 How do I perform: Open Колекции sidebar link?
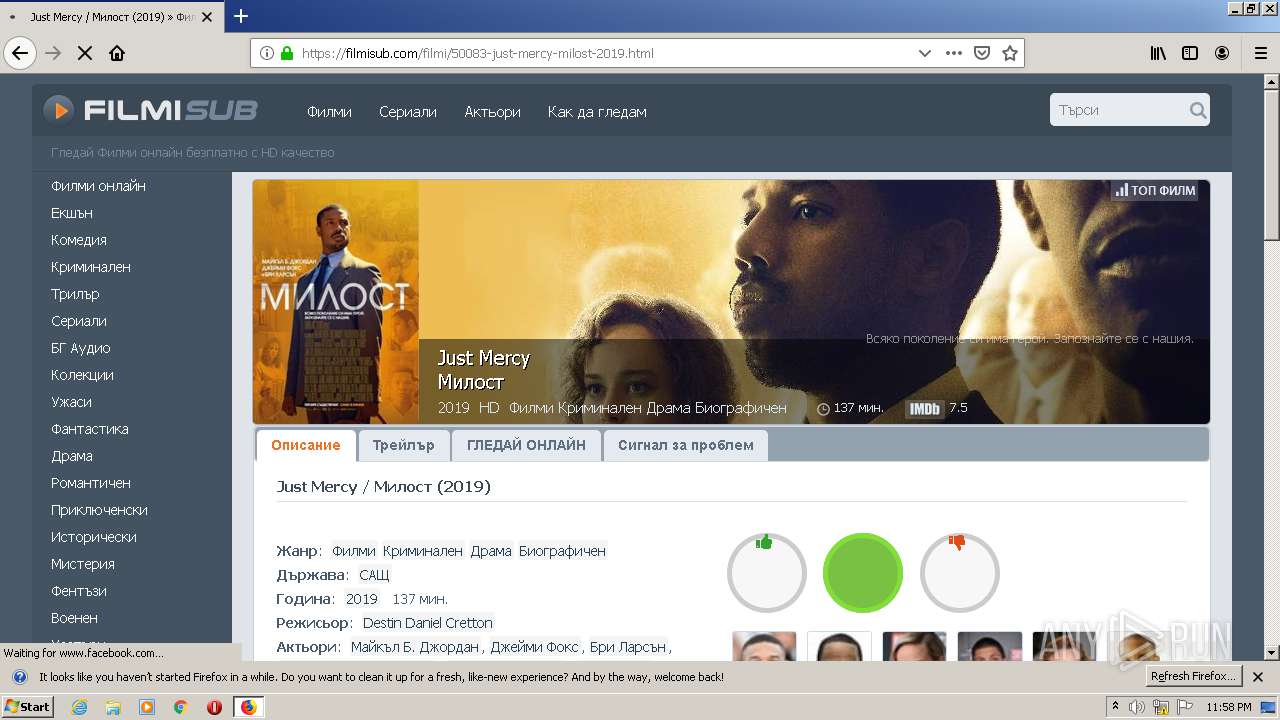(x=82, y=375)
